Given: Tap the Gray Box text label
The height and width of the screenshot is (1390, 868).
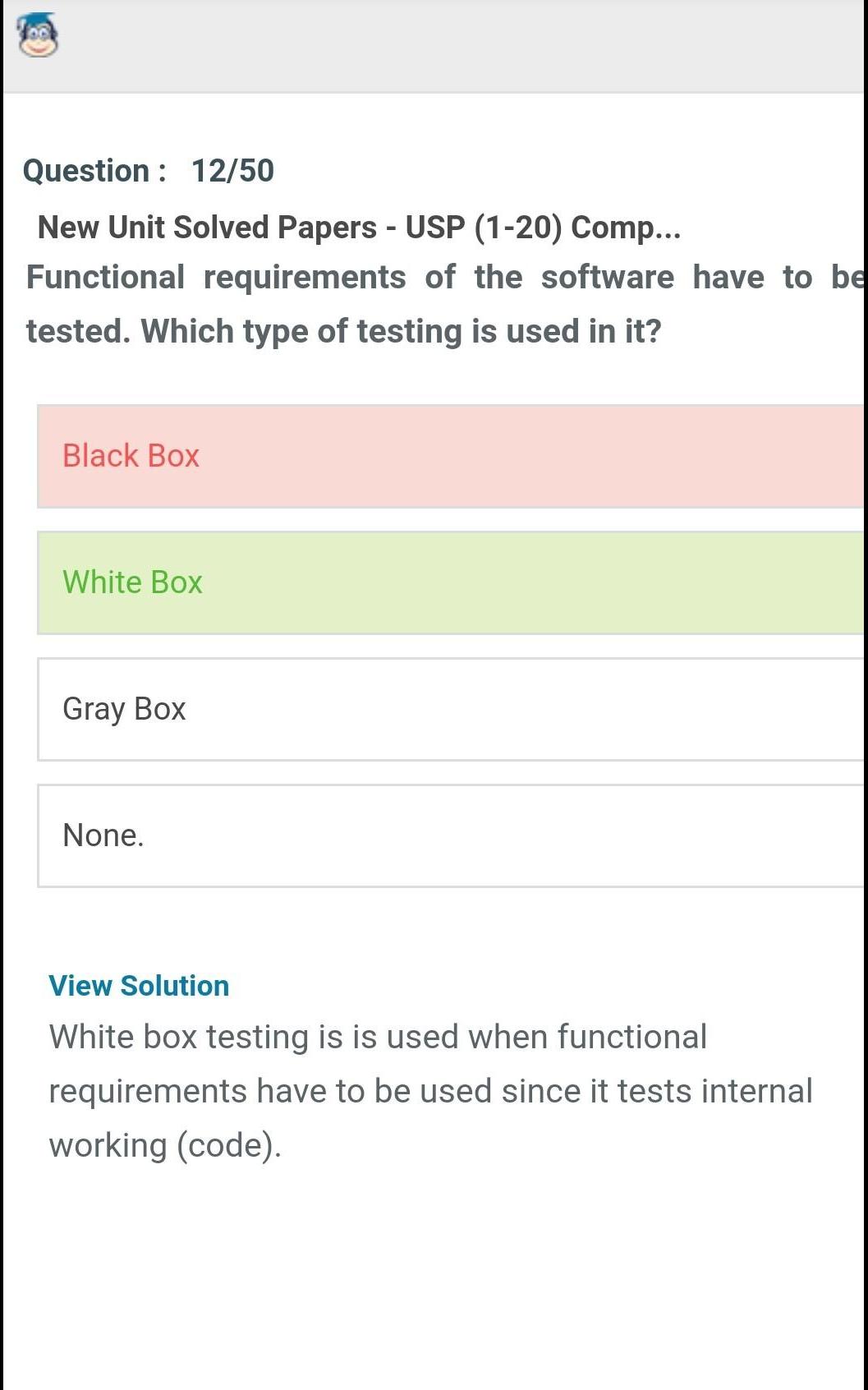Looking at the screenshot, I should tap(124, 709).
